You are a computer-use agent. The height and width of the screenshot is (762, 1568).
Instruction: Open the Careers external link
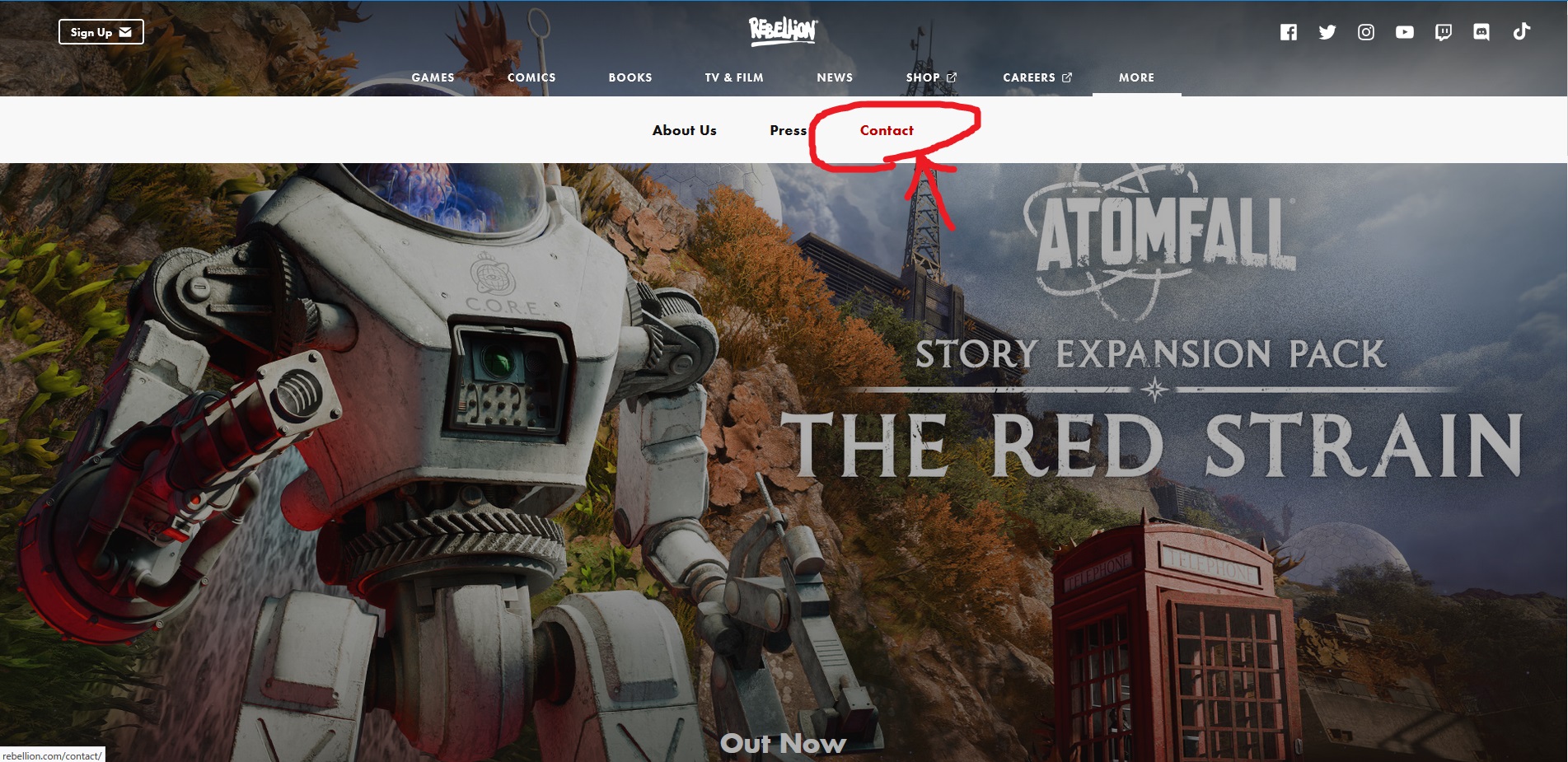1037,77
